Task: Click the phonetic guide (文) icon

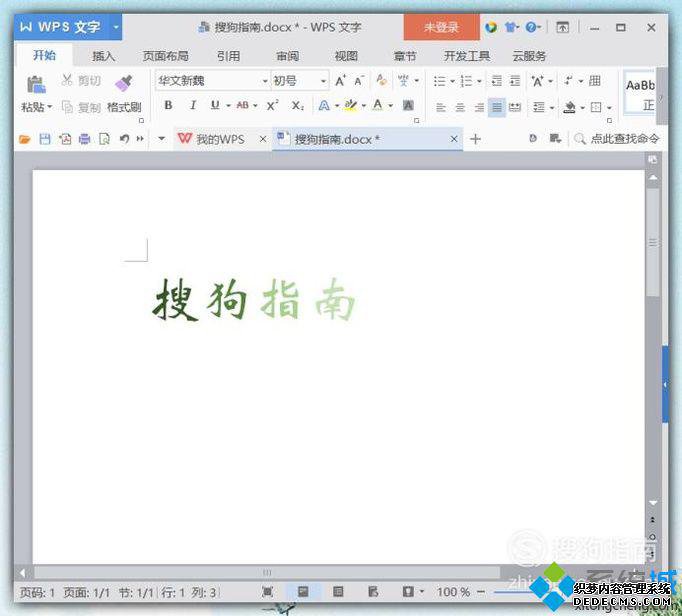Action: click(403, 80)
